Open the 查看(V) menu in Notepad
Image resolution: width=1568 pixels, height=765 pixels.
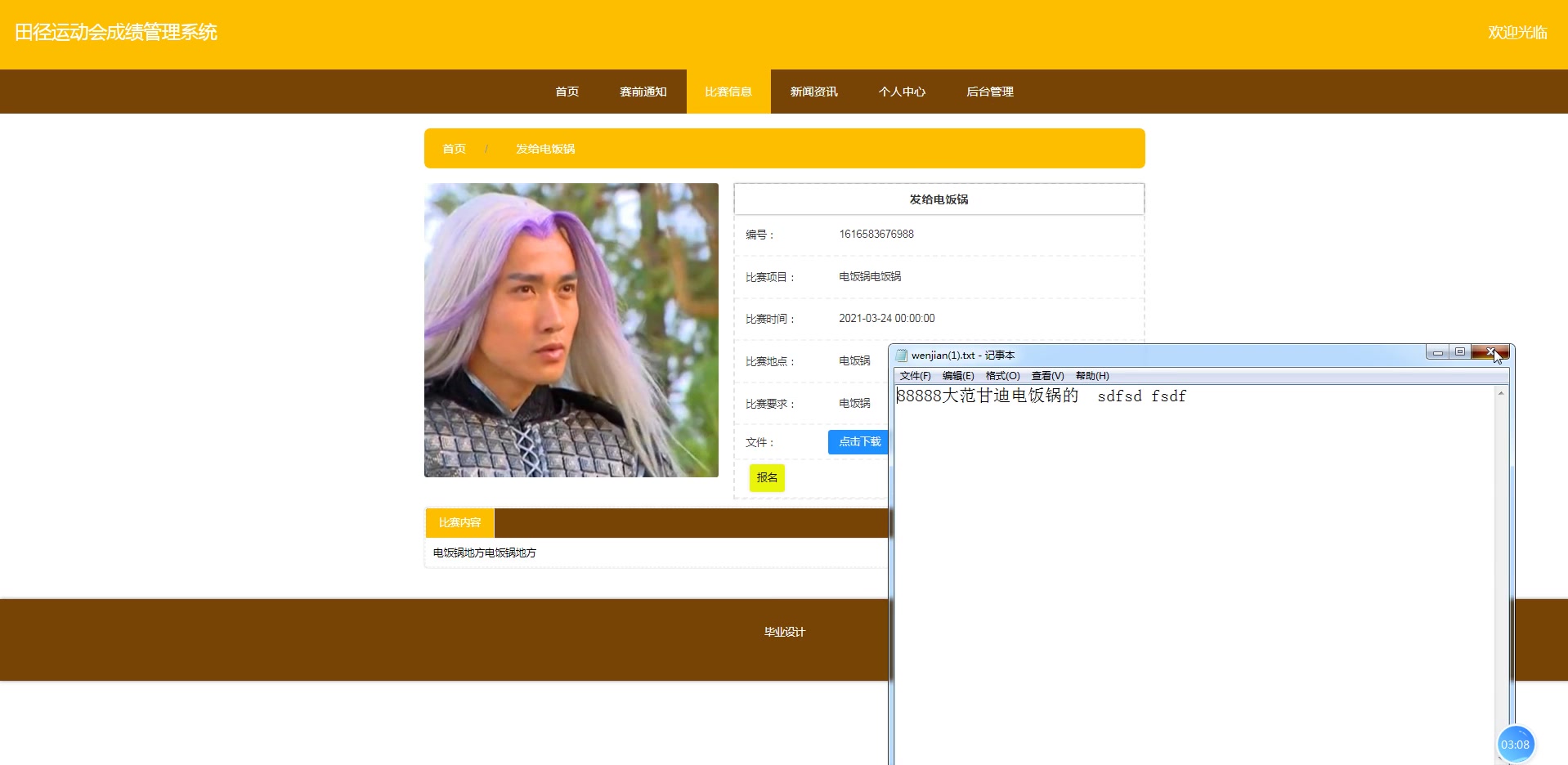pos(1047,376)
